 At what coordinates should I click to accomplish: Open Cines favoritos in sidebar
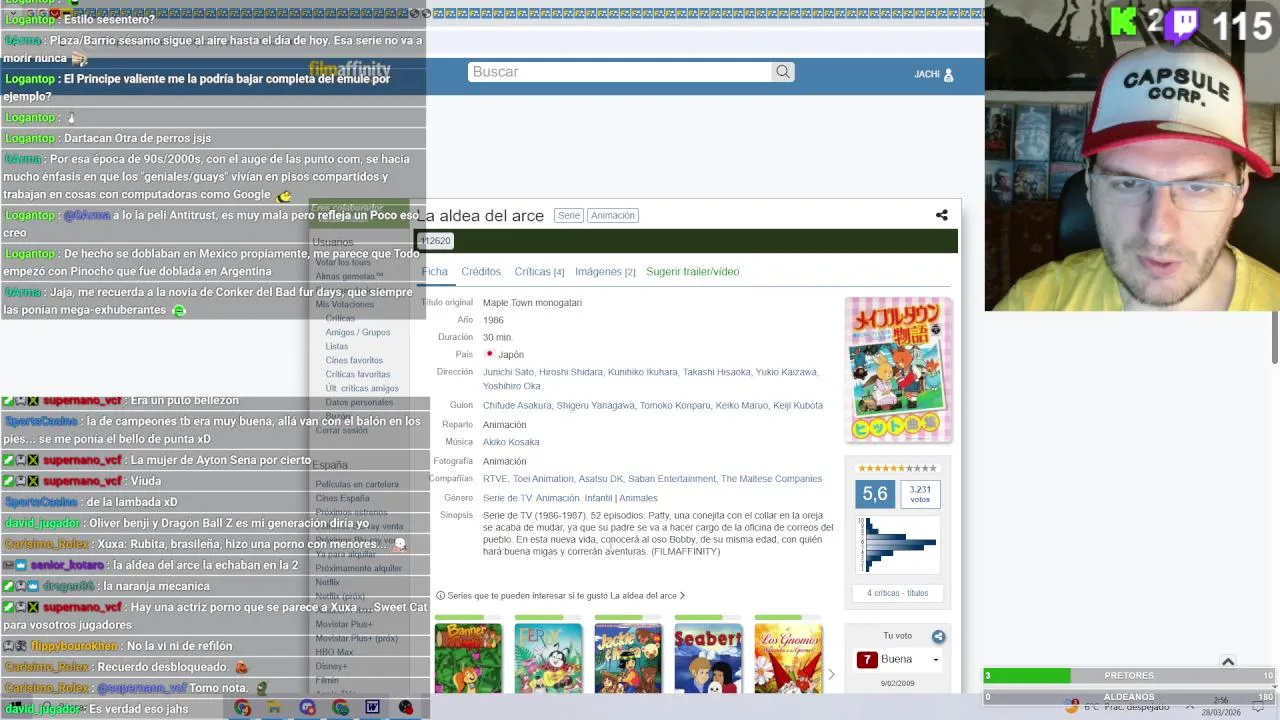coord(354,360)
